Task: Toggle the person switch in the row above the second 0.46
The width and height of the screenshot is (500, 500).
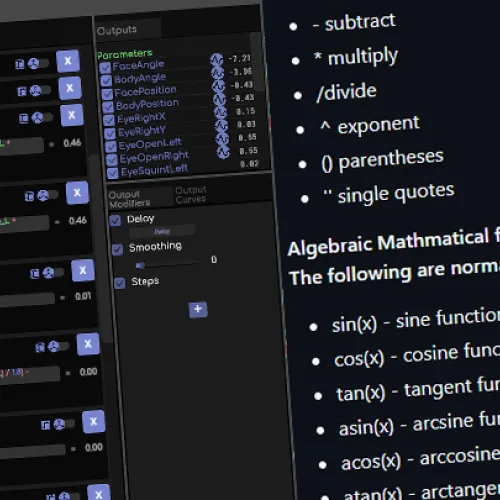Action: click(x=48, y=196)
